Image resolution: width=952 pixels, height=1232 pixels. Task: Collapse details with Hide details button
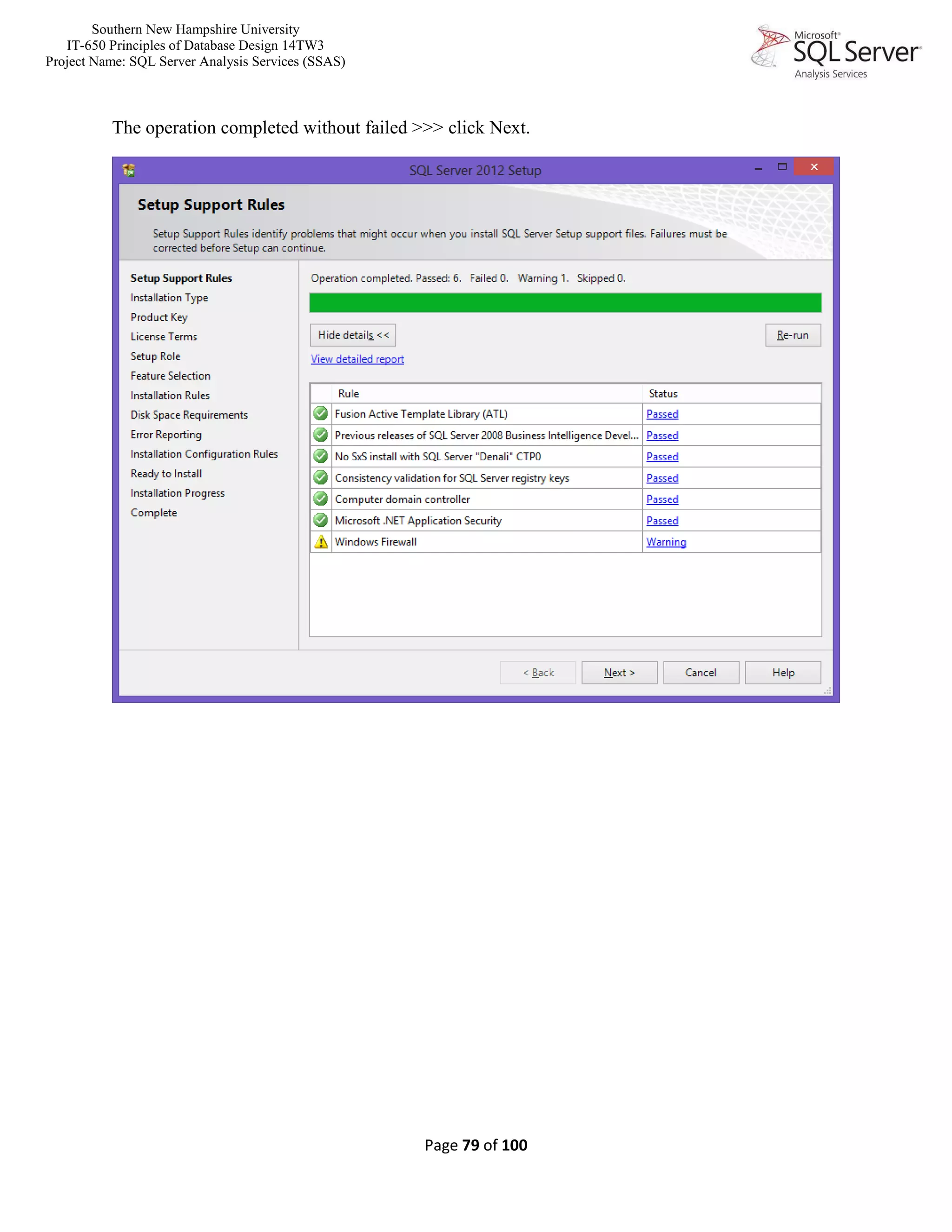click(x=353, y=335)
